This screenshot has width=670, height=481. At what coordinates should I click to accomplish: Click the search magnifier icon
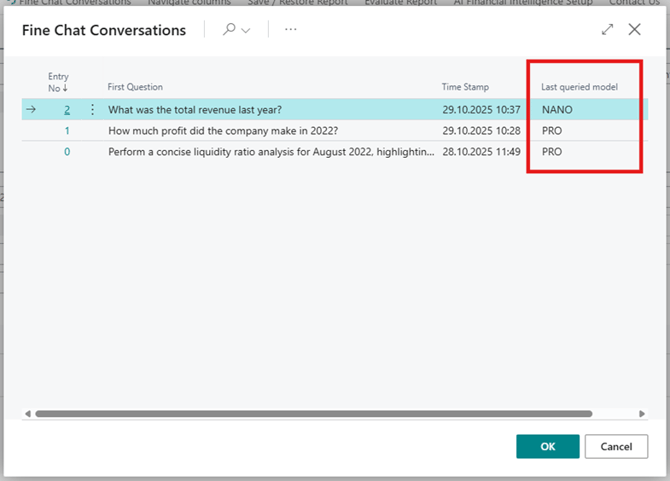(229, 30)
